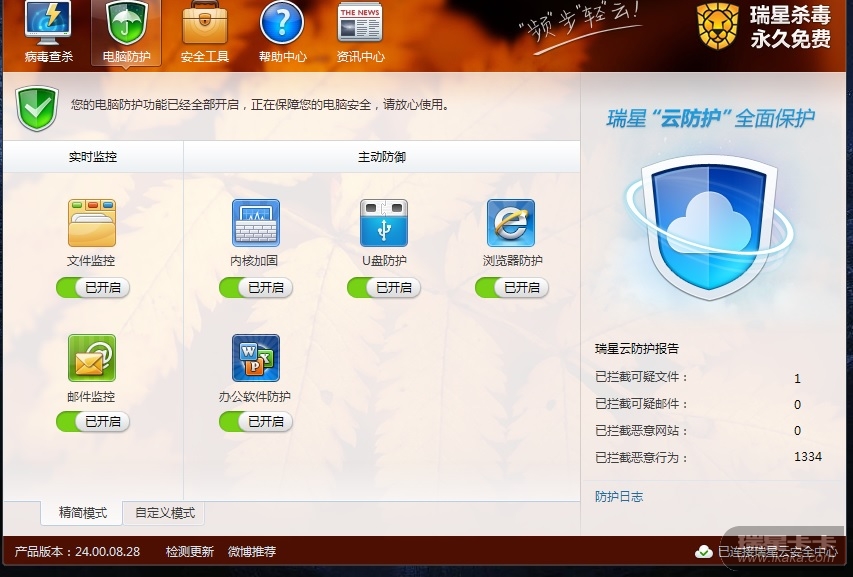Screen dimensions: 853x577
Task: Toggle the 办公软件防护 switch off
Action: point(256,421)
